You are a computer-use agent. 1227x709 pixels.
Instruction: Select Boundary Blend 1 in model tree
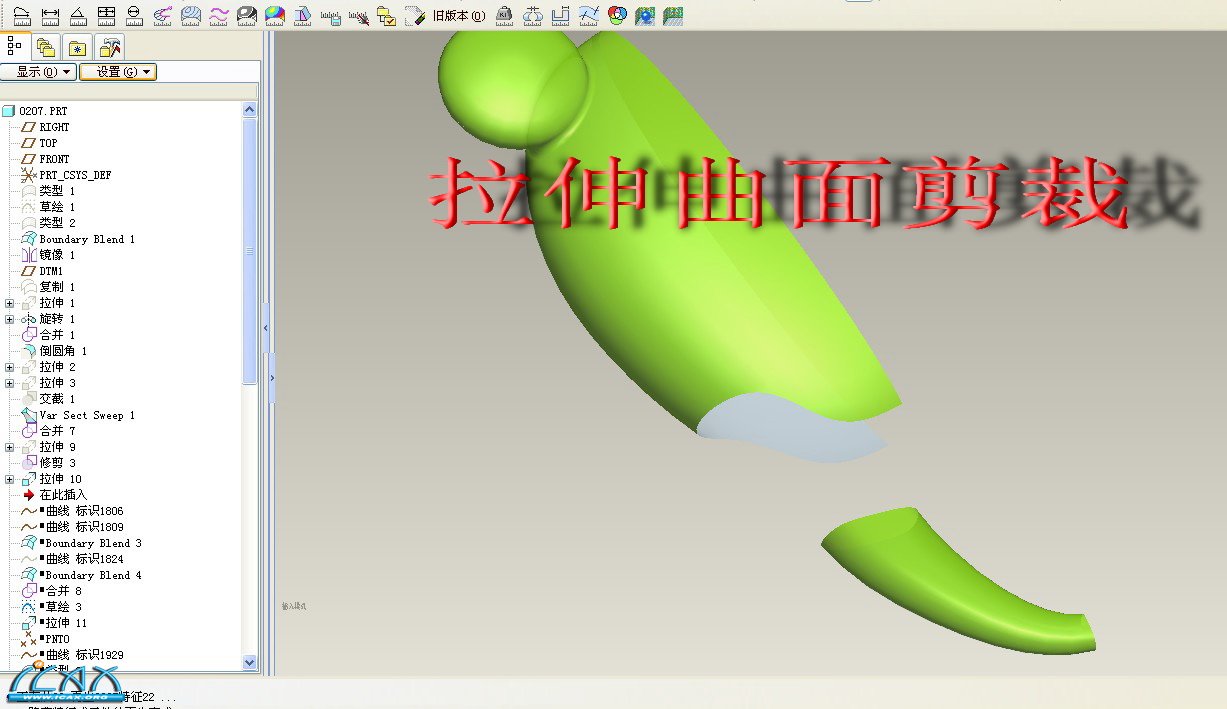pos(86,239)
